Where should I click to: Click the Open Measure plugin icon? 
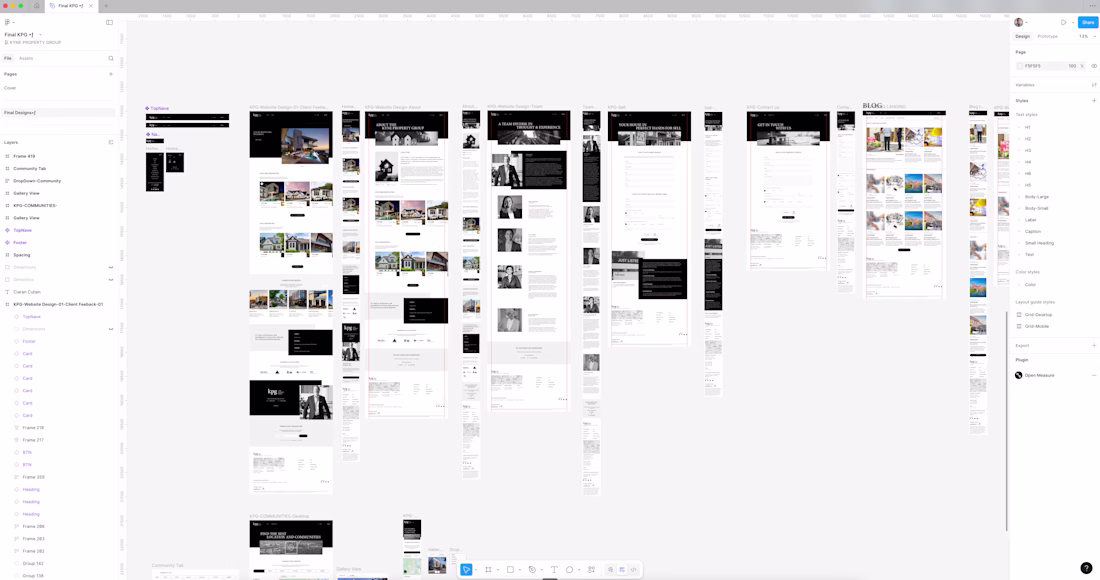coord(1019,375)
